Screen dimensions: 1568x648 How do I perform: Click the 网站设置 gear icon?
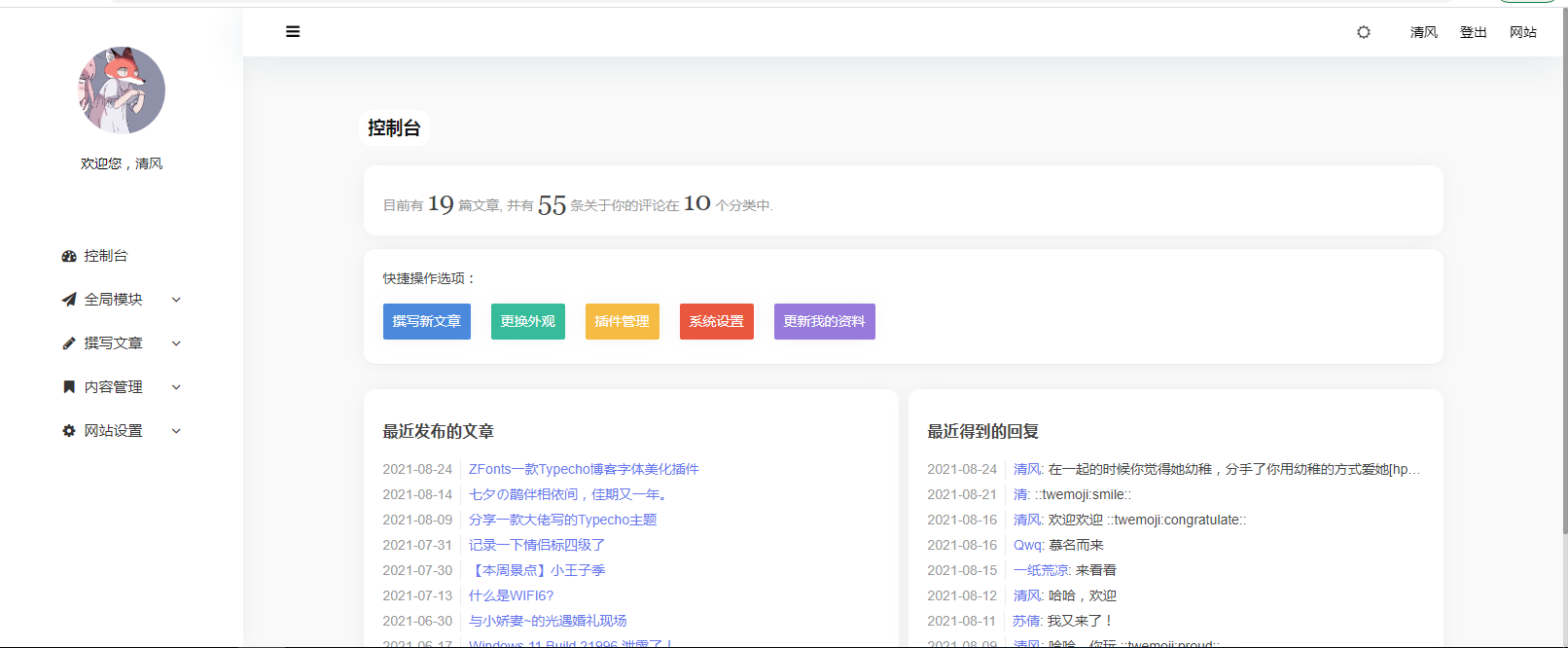pyautogui.click(x=69, y=431)
